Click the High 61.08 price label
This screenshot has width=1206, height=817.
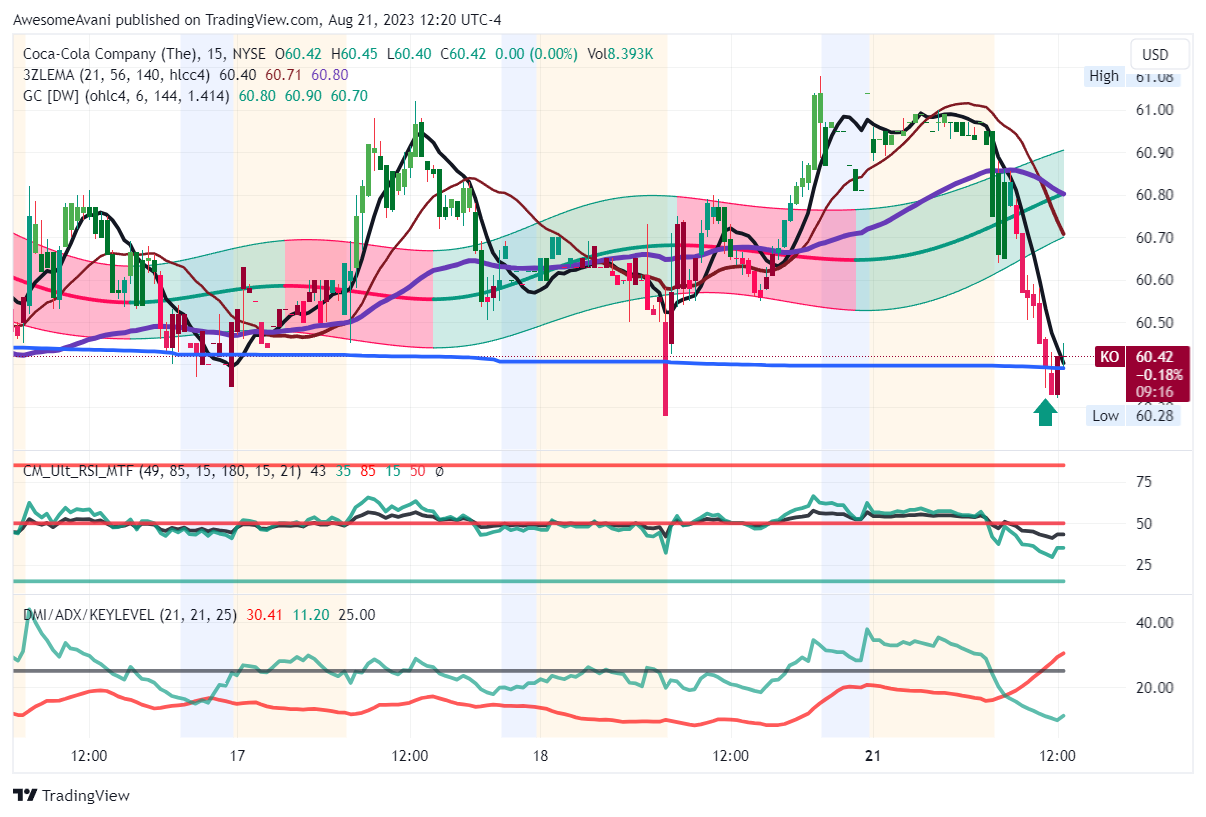coord(1133,77)
